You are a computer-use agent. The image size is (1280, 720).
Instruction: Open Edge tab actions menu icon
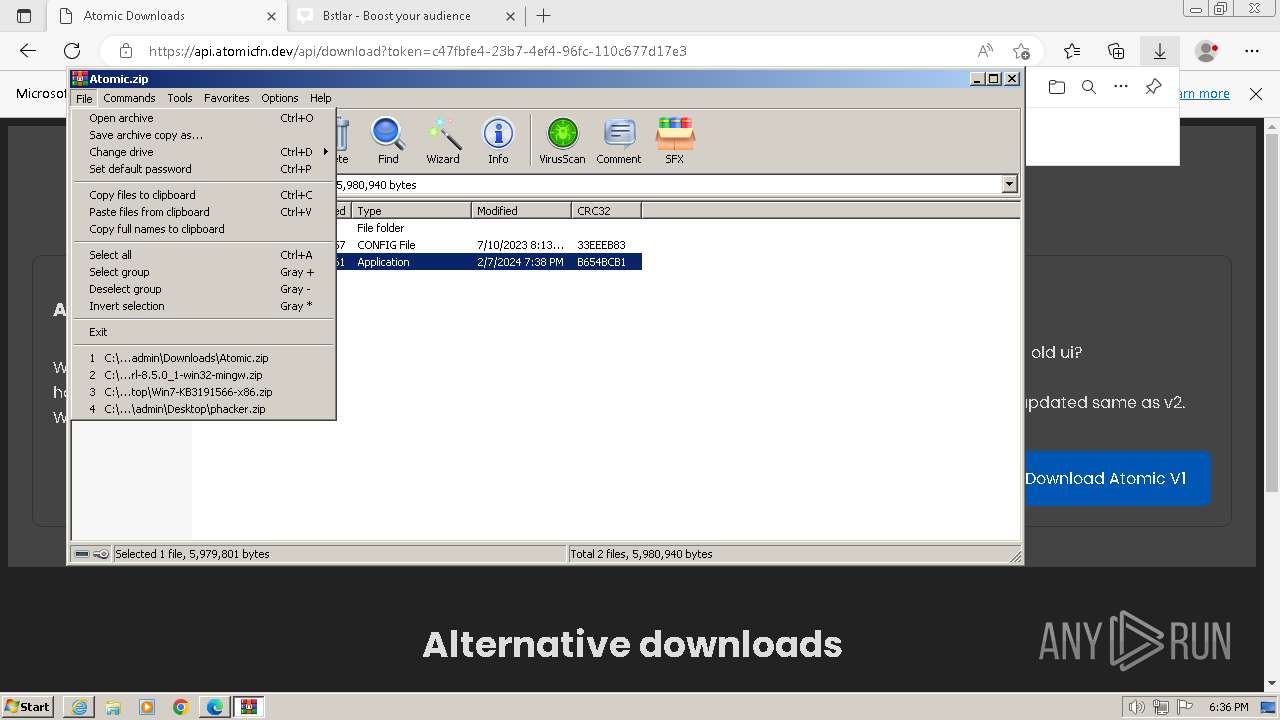pos(24,16)
